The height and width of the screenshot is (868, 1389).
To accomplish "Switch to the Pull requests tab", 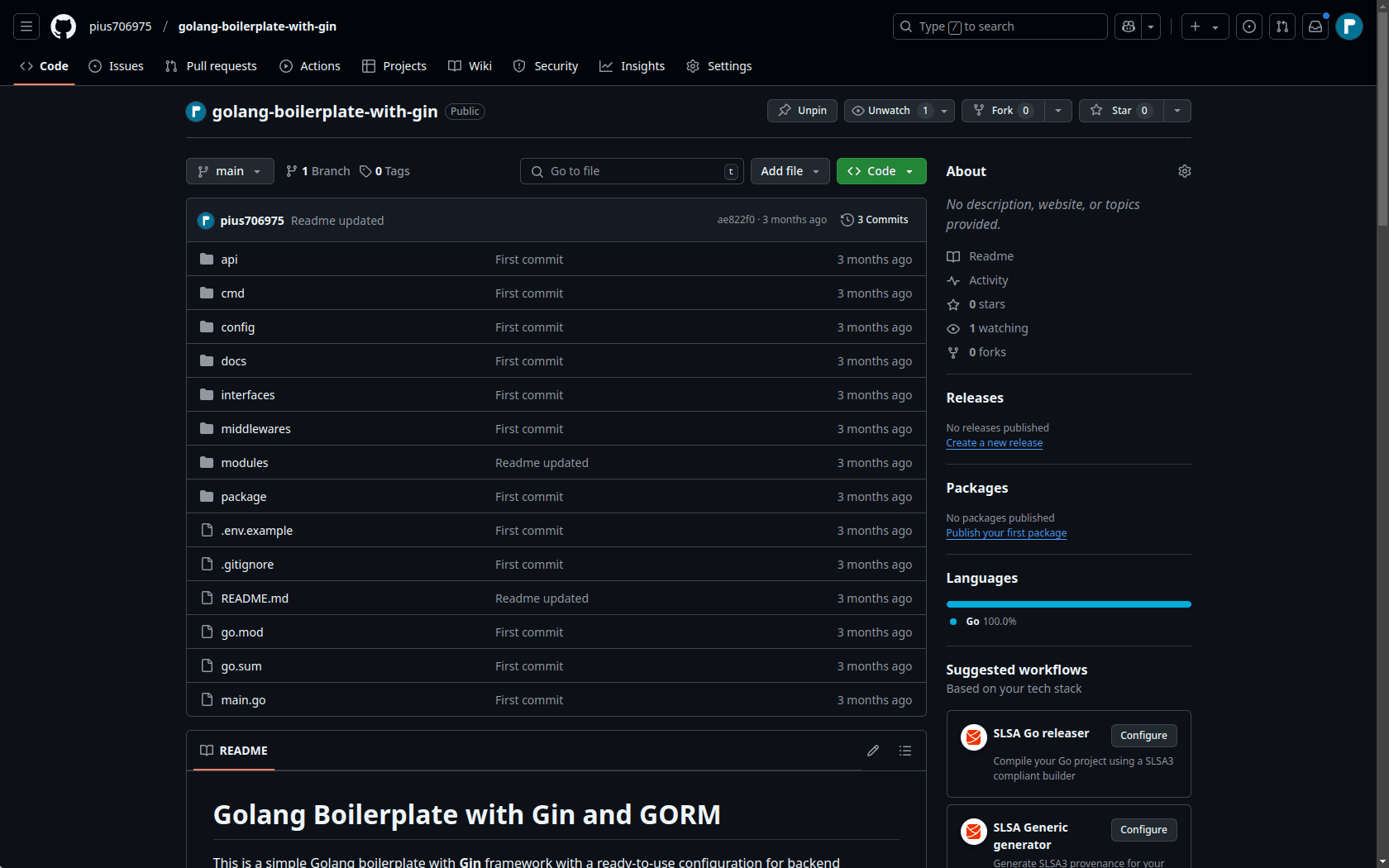I will tap(211, 66).
